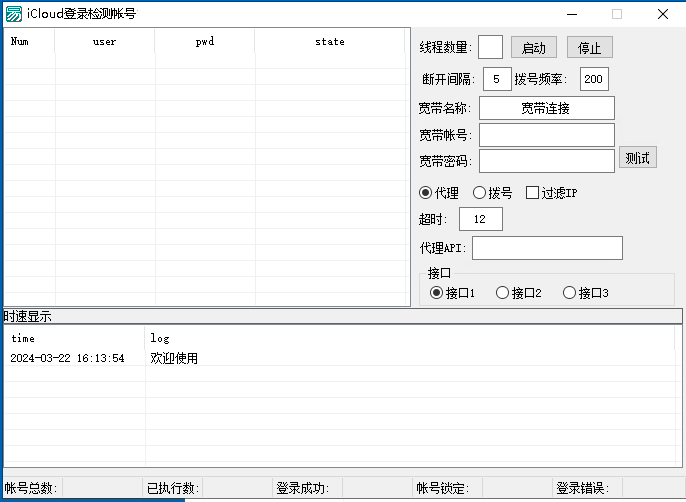Focus the 代理API input field

click(547, 248)
